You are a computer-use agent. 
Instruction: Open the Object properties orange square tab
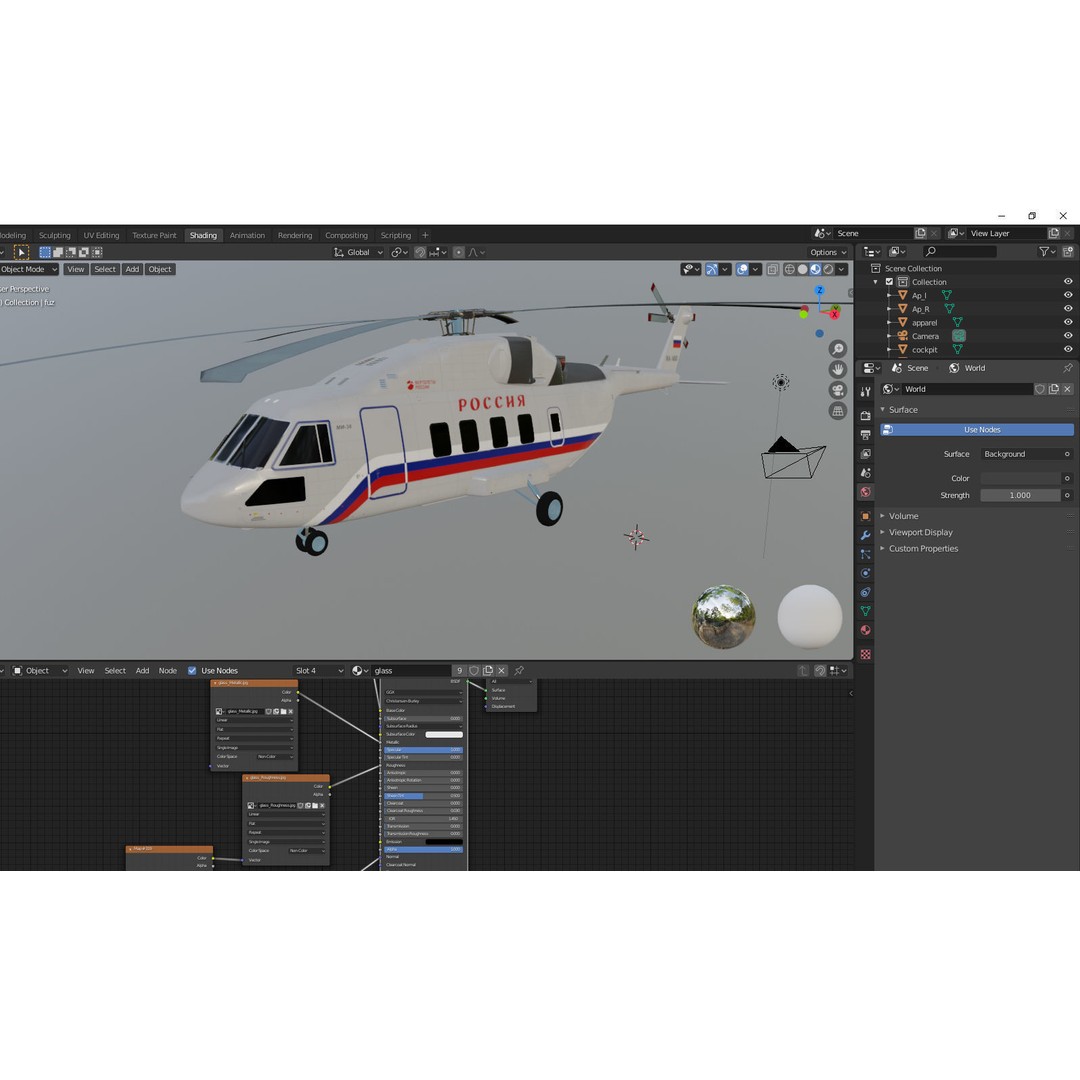(866, 516)
